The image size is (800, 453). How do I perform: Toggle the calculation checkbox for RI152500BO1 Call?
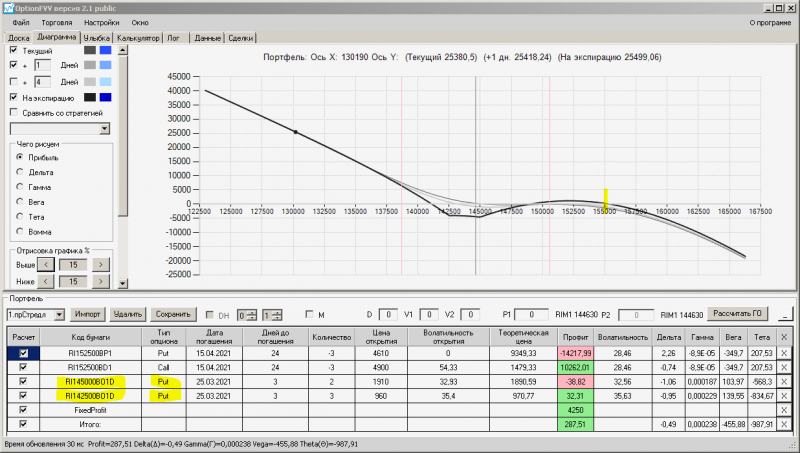23,367
